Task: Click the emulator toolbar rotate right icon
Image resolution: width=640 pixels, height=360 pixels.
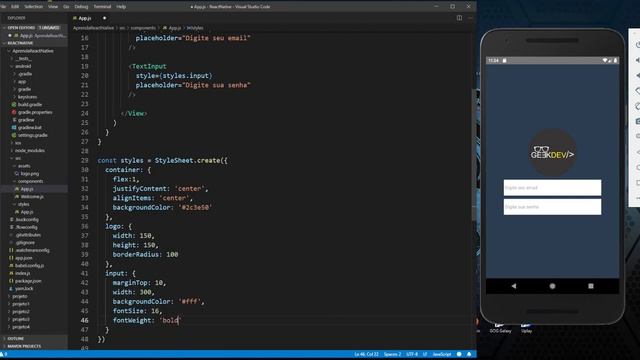Action: [x=637, y=106]
